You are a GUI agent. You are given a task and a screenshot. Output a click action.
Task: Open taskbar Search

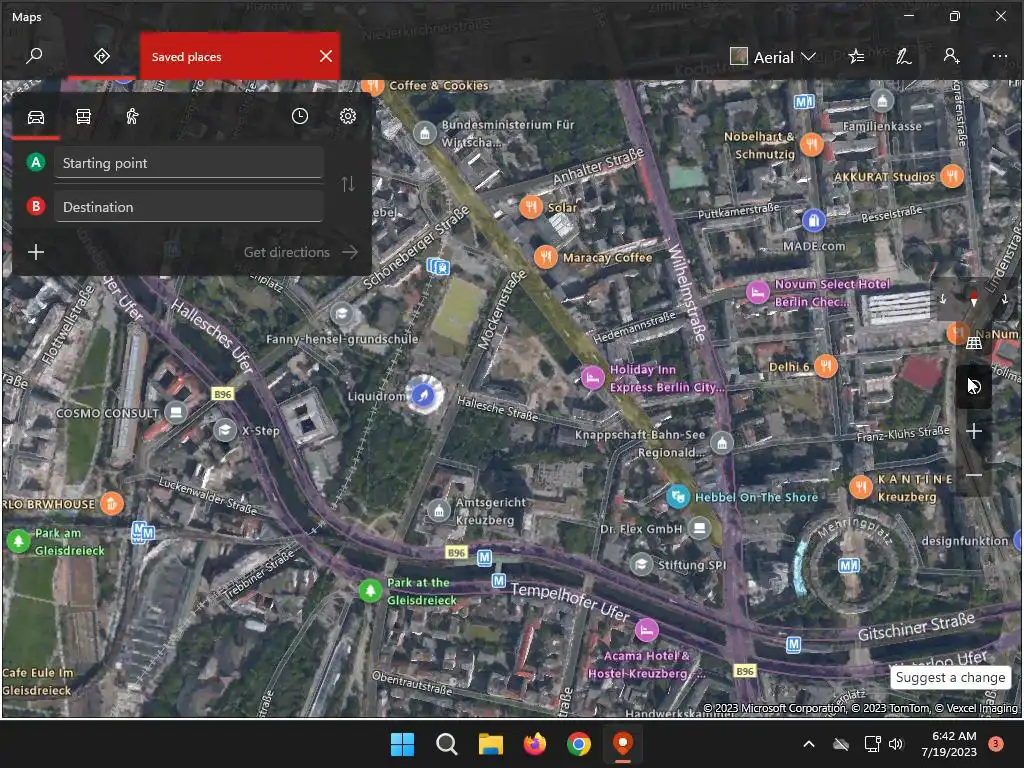(447, 744)
